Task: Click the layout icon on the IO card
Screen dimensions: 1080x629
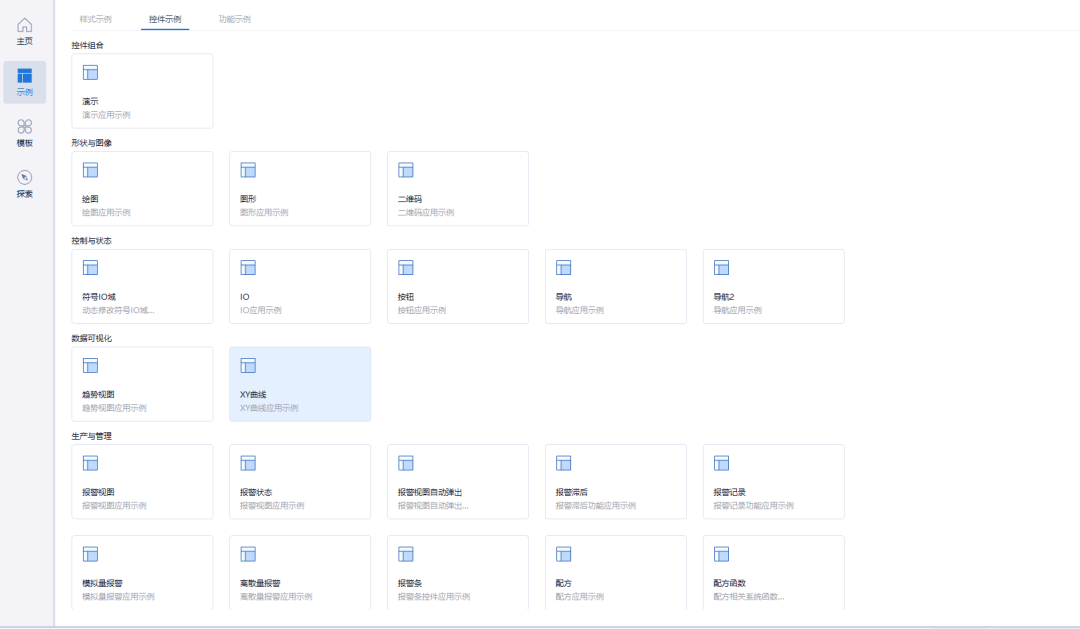Action: [248, 268]
